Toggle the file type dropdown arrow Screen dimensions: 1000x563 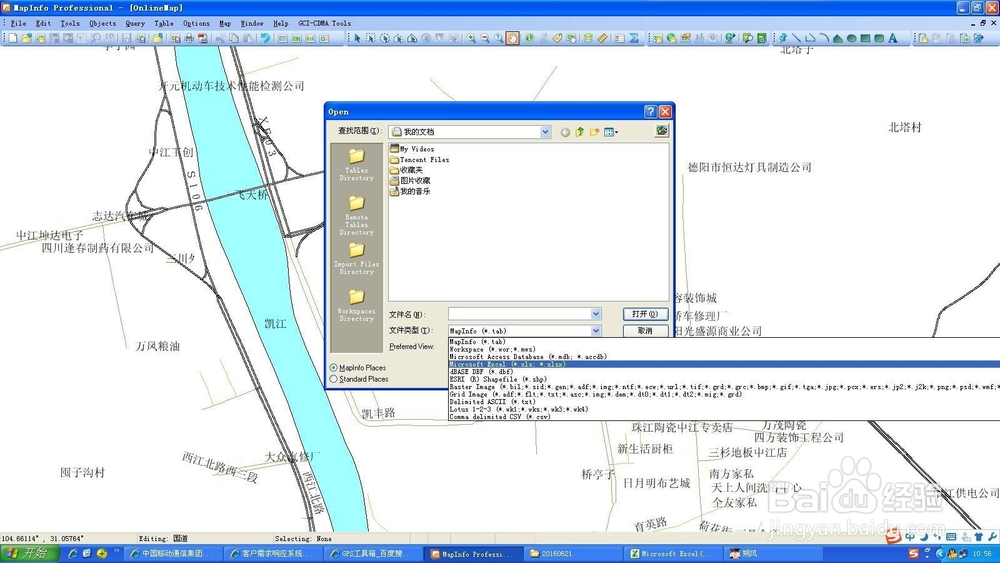coord(596,330)
